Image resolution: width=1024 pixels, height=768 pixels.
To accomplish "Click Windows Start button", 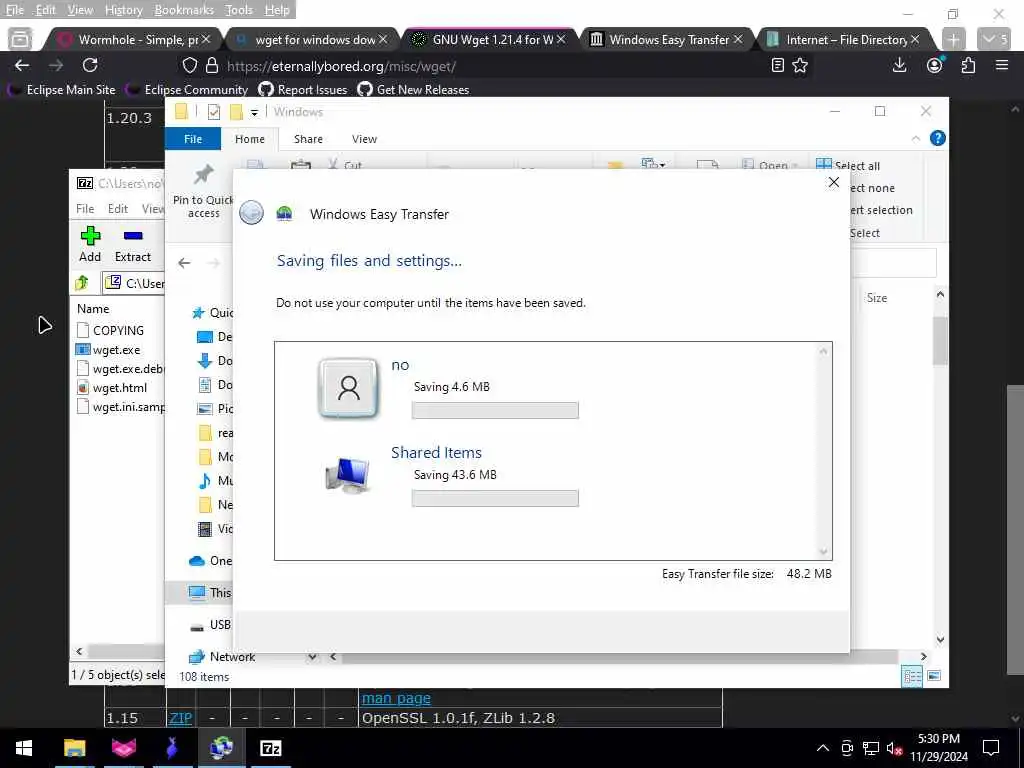I will (x=24, y=748).
